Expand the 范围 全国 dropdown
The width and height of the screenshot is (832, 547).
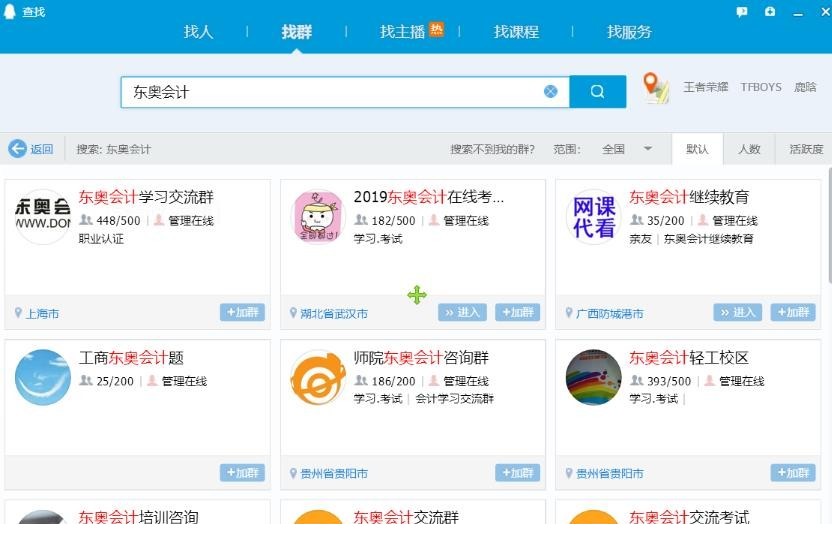coord(627,149)
